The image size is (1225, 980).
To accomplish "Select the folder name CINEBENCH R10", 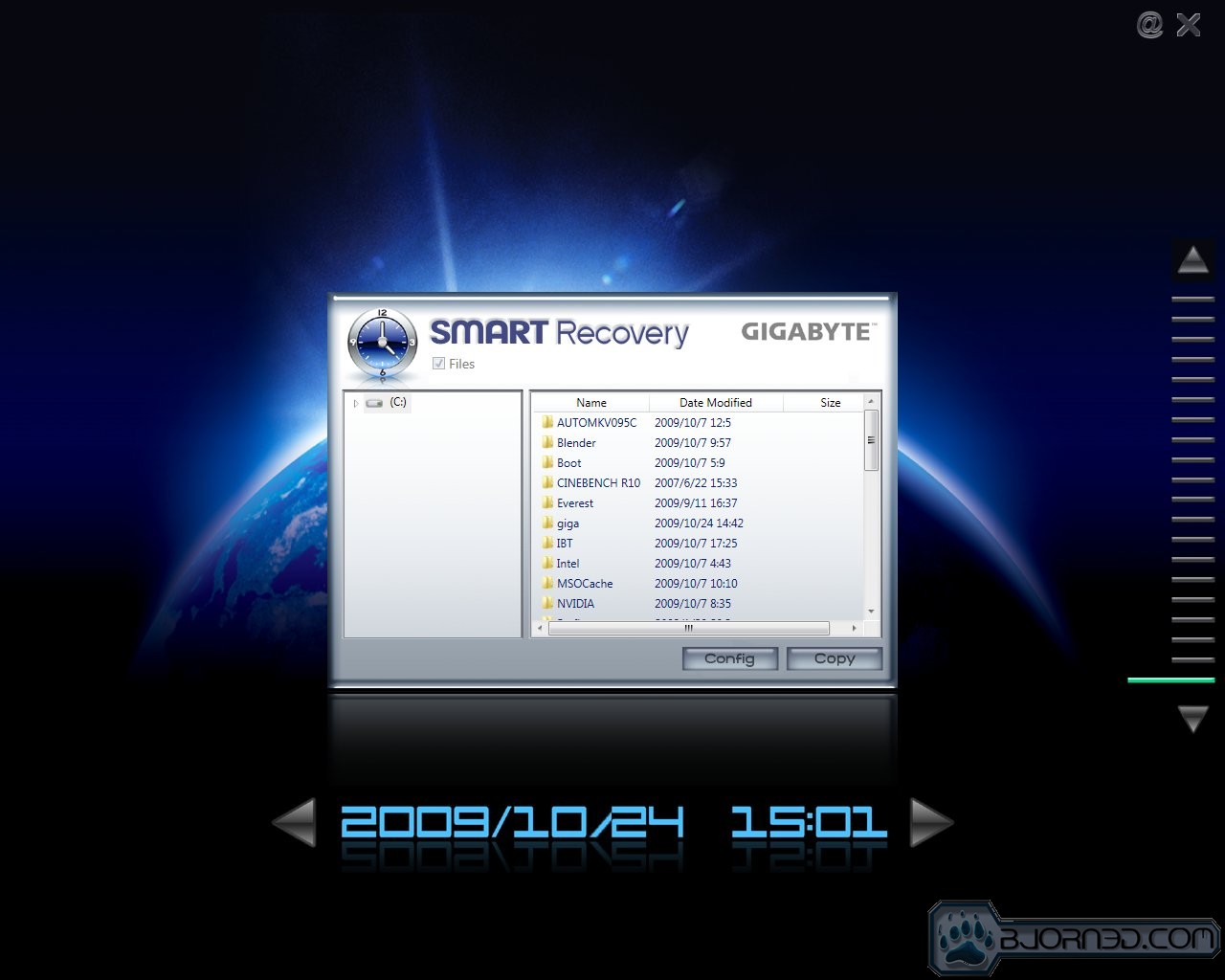I will 598,483.
